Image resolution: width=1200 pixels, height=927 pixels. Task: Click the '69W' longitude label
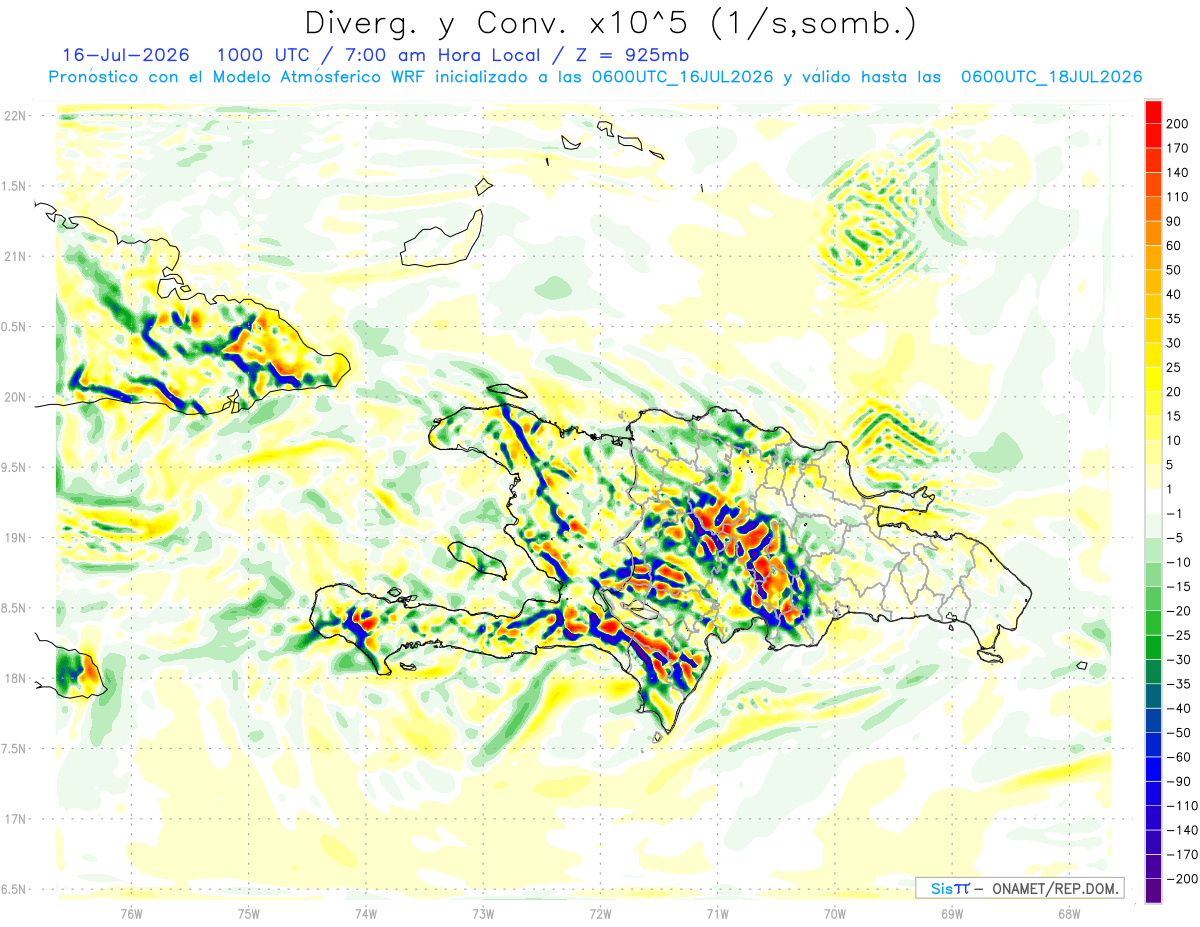coord(952,914)
